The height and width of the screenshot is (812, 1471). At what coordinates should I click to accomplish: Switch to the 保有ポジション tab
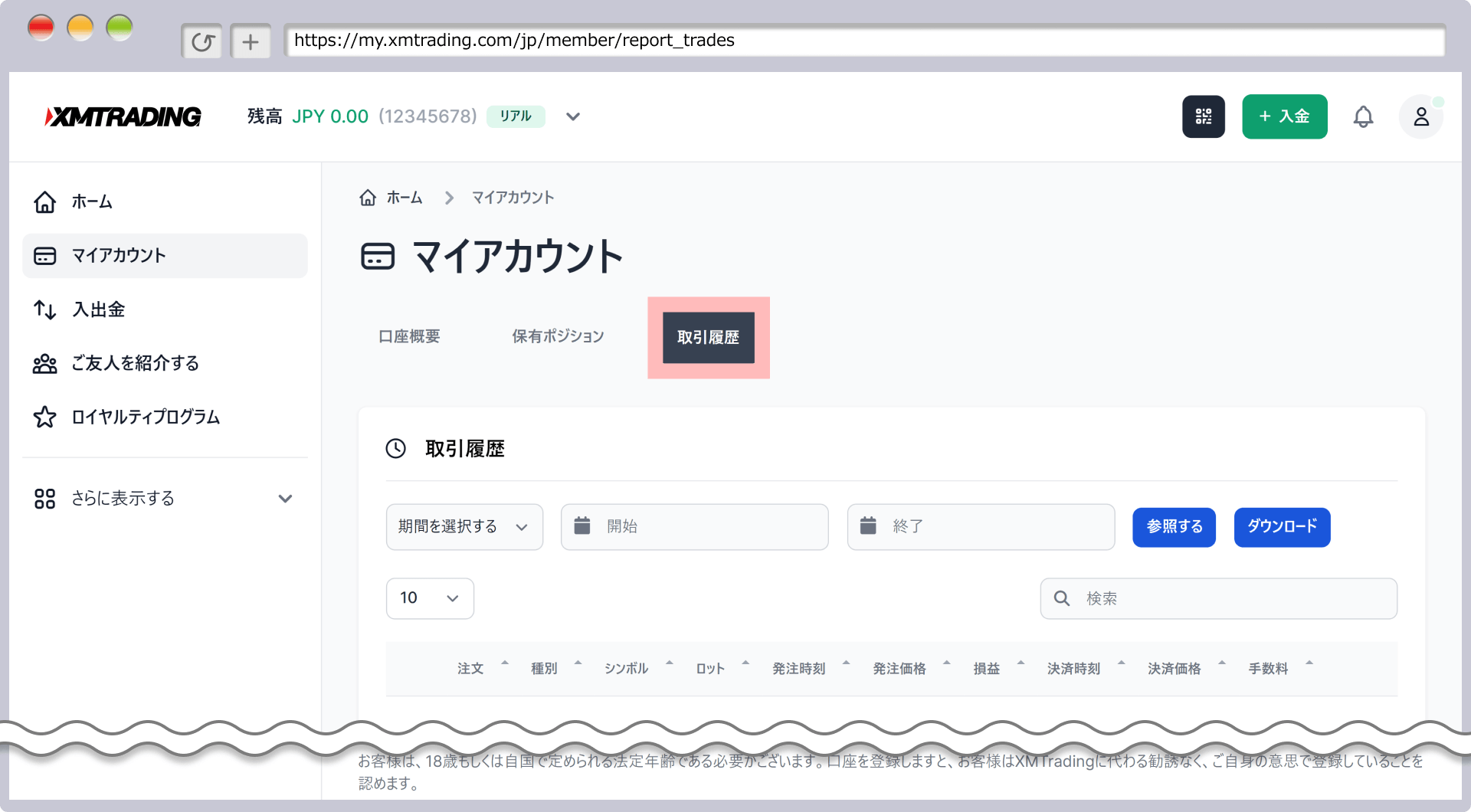557,336
